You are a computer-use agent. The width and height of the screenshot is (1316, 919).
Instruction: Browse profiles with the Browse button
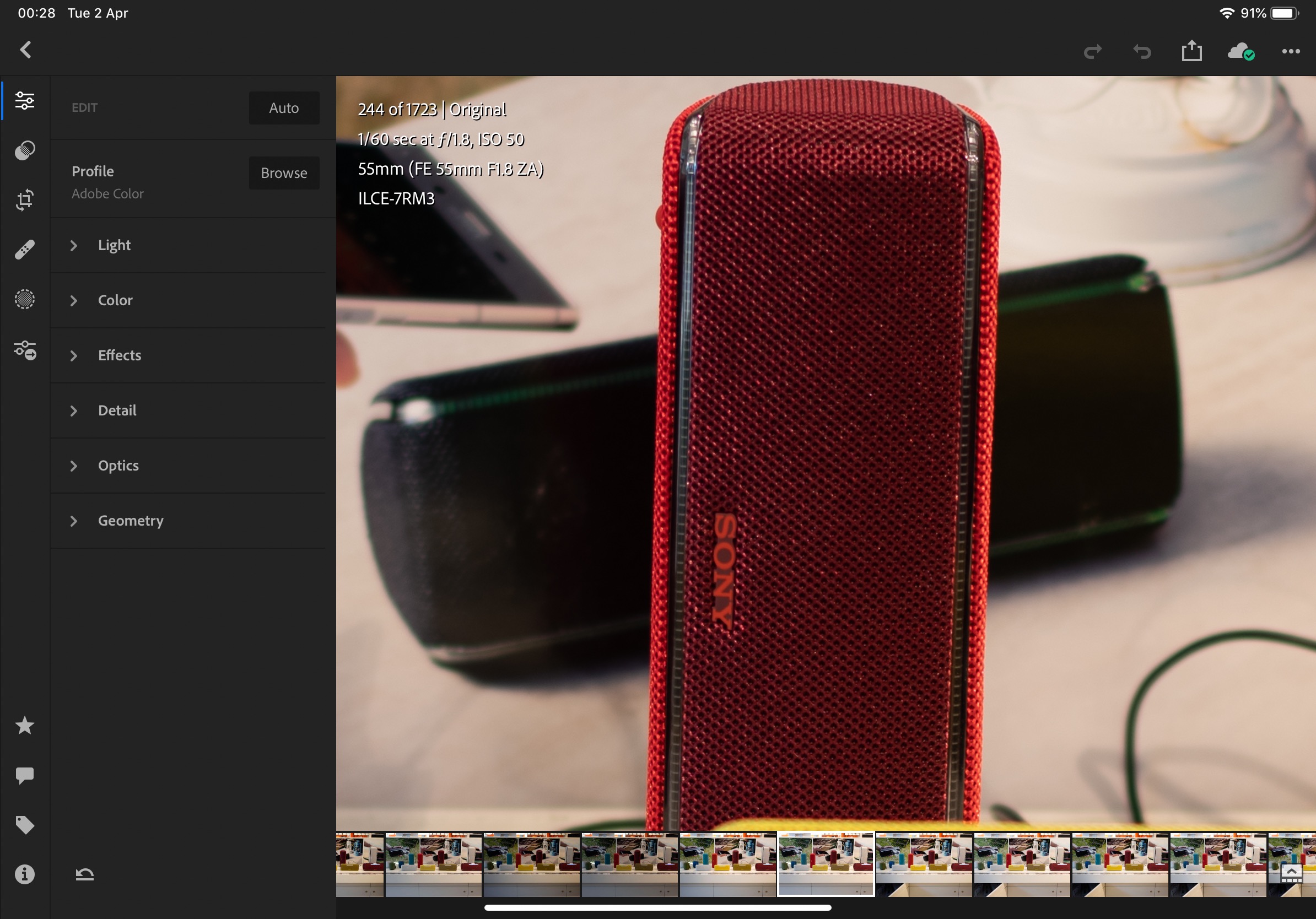pyautogui.click(x=284, y=173)
